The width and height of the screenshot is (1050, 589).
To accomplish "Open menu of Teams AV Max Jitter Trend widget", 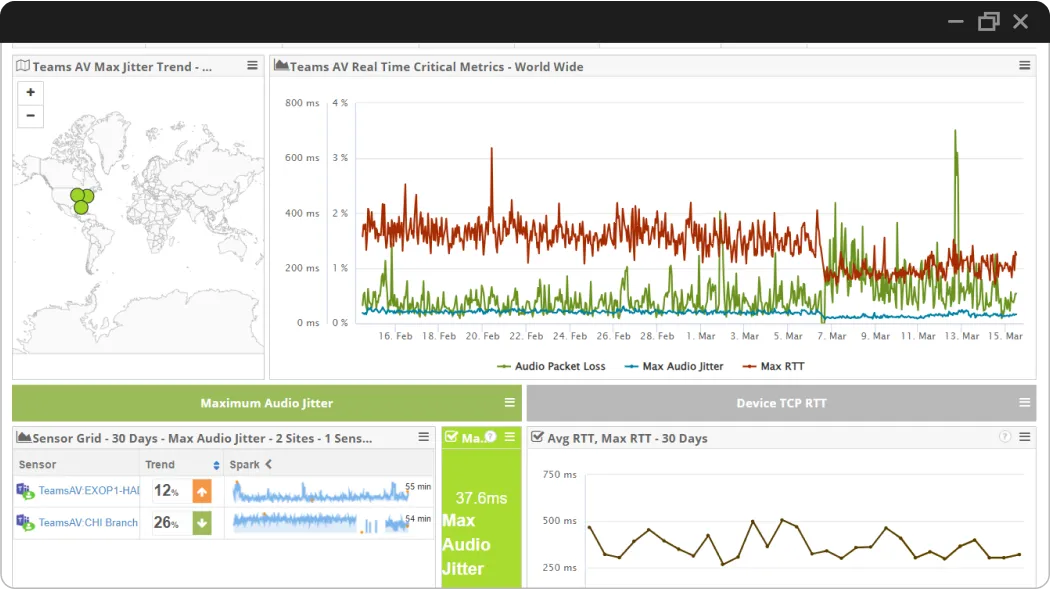I will [x=252, y=66].
